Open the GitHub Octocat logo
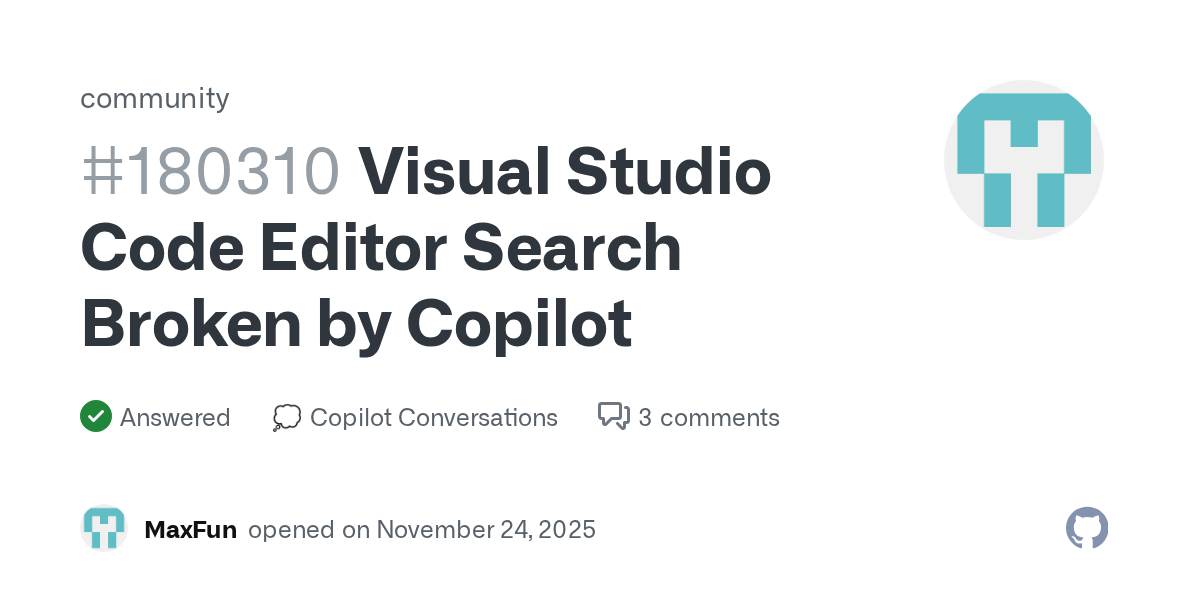1200x600 pixels. click(1087, 528)
